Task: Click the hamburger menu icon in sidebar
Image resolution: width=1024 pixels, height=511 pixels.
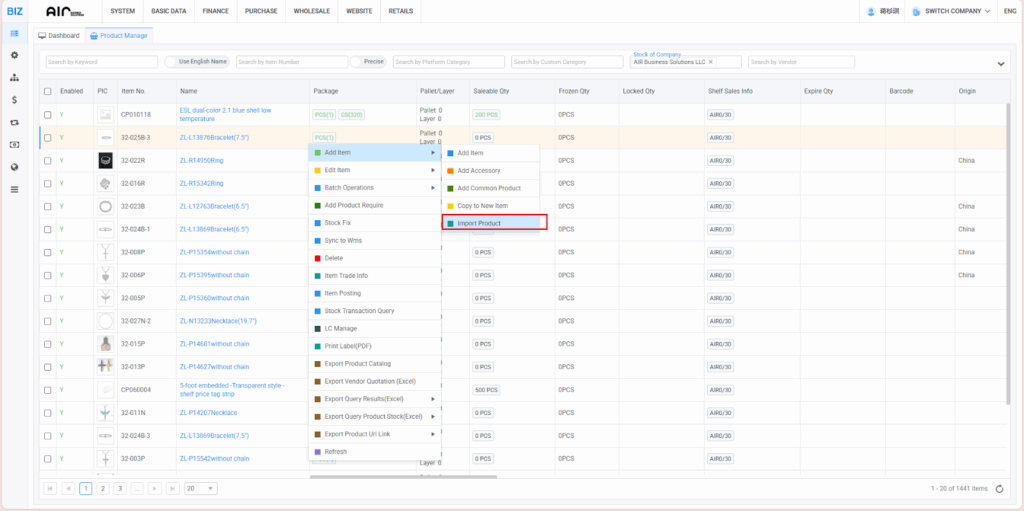Action: point(14,188)
